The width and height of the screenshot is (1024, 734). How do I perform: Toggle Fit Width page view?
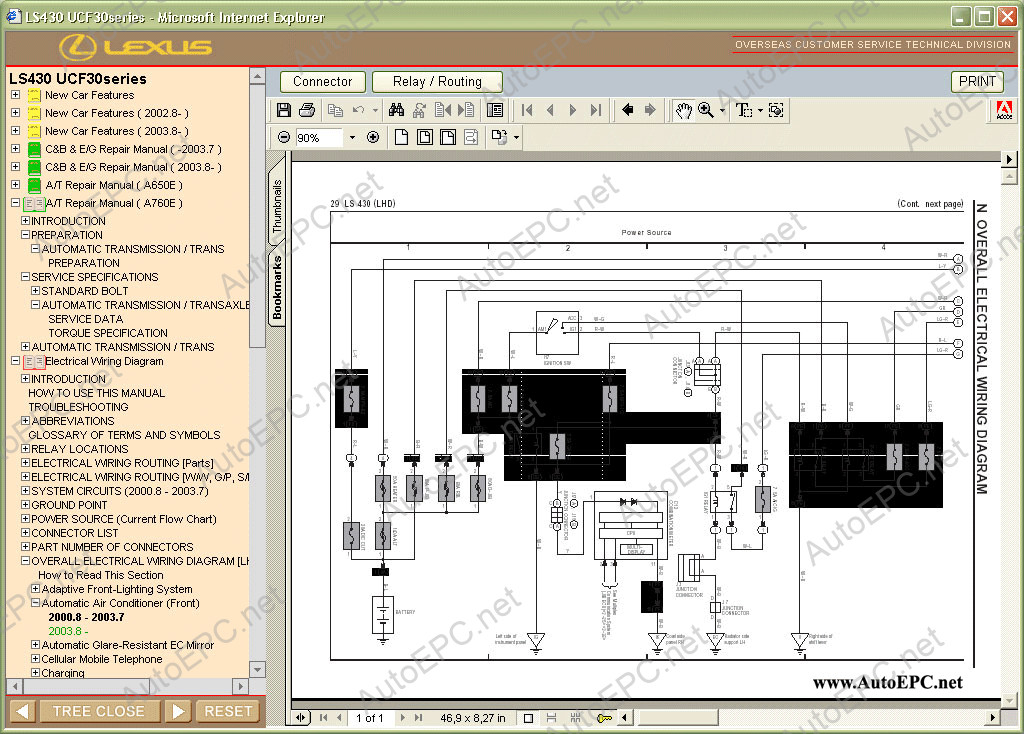pos(448,137)
